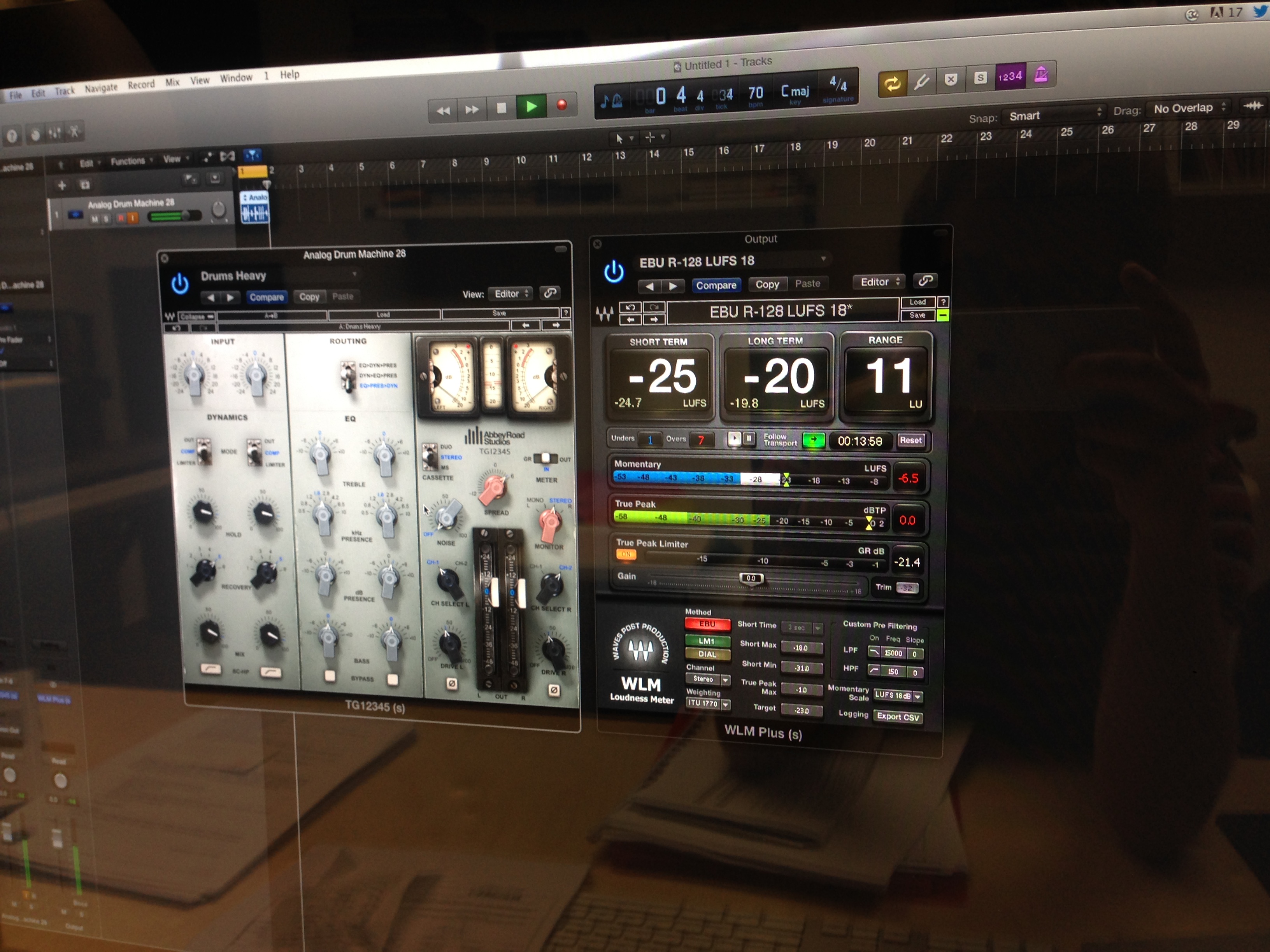Toggle the True Peak Limiter ON switch
The width and height of the screenshot is (1270, 952).
(626, 554)
